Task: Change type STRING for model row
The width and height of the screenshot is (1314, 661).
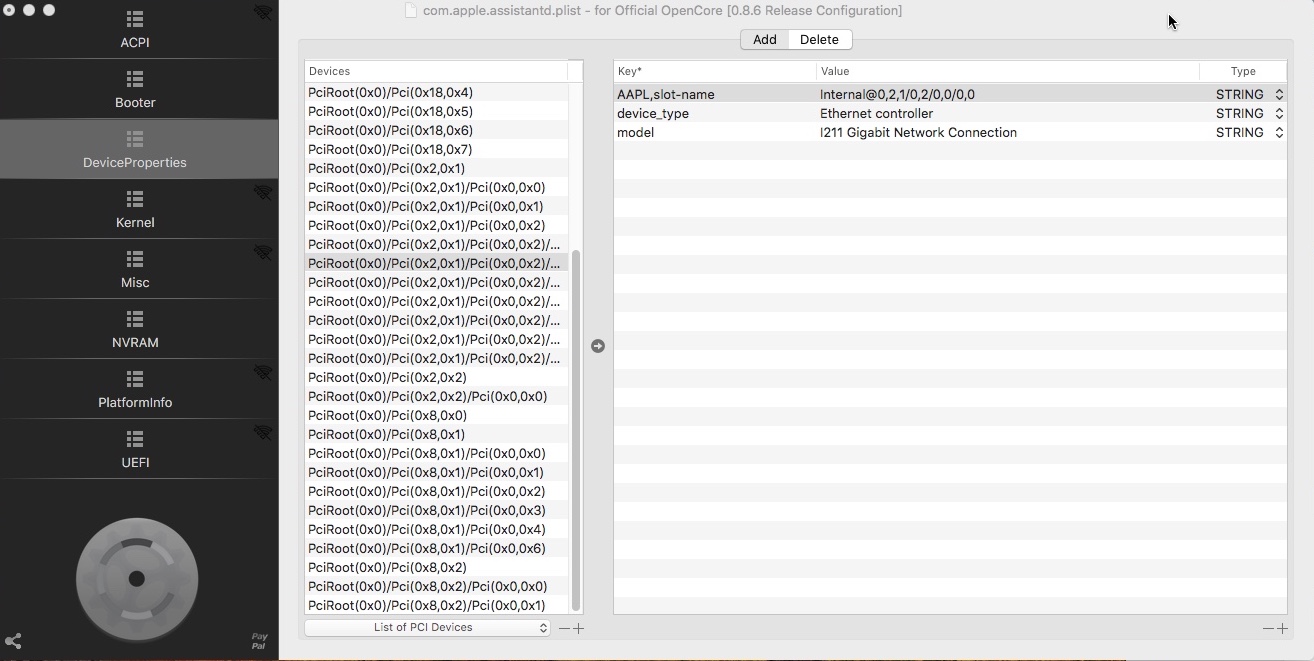Action: coord(1249,132)
